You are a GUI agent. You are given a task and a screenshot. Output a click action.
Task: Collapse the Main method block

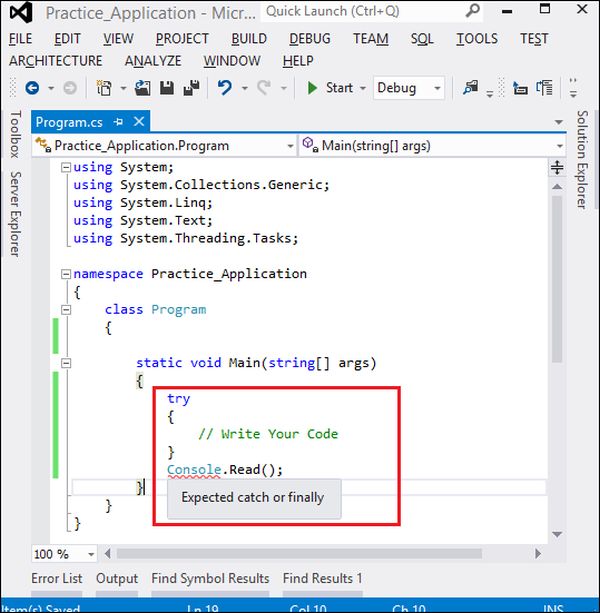[x=66, y=363]
